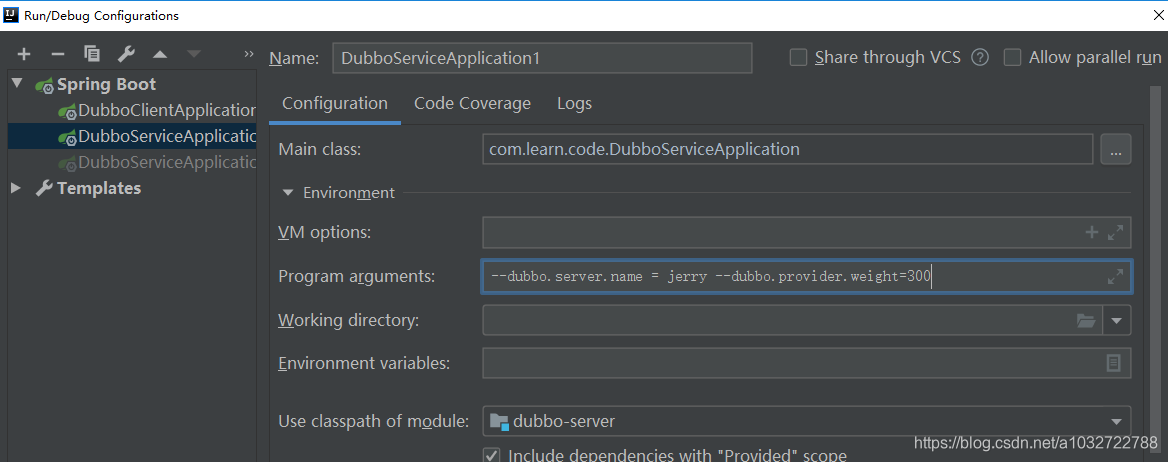
Task: Click the Main class input field
Action: pyautogui.click(x=787, y=149)
